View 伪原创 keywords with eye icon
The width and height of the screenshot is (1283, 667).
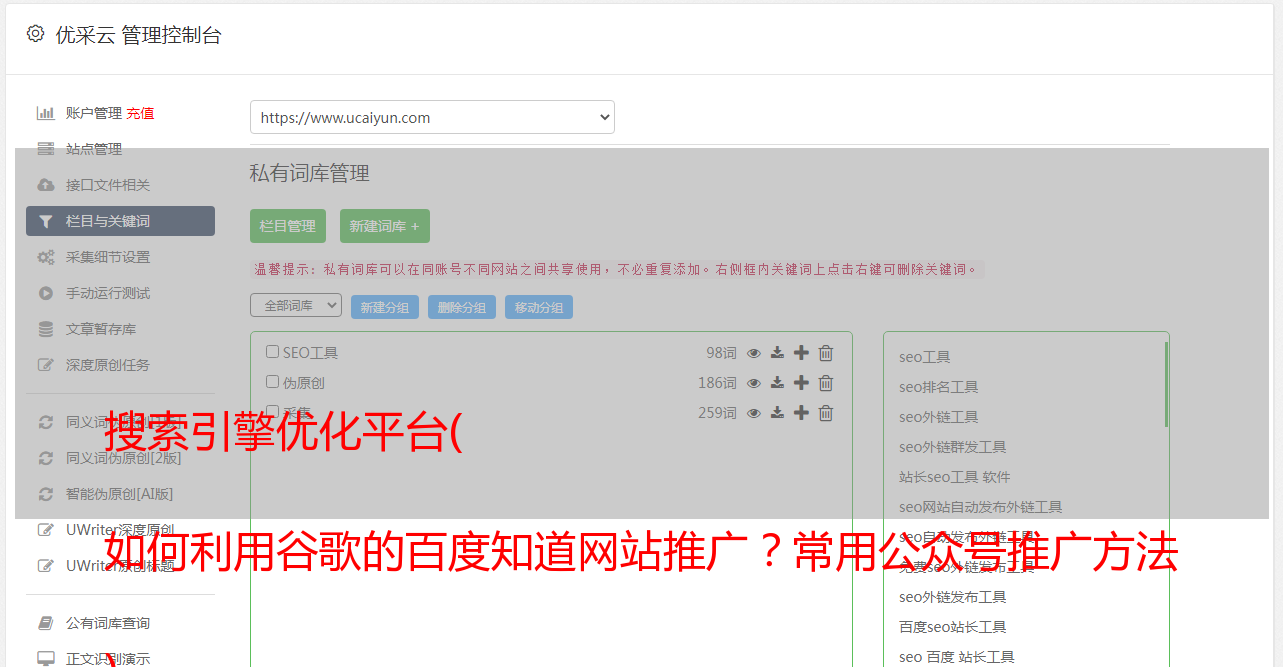click(754, 383)
